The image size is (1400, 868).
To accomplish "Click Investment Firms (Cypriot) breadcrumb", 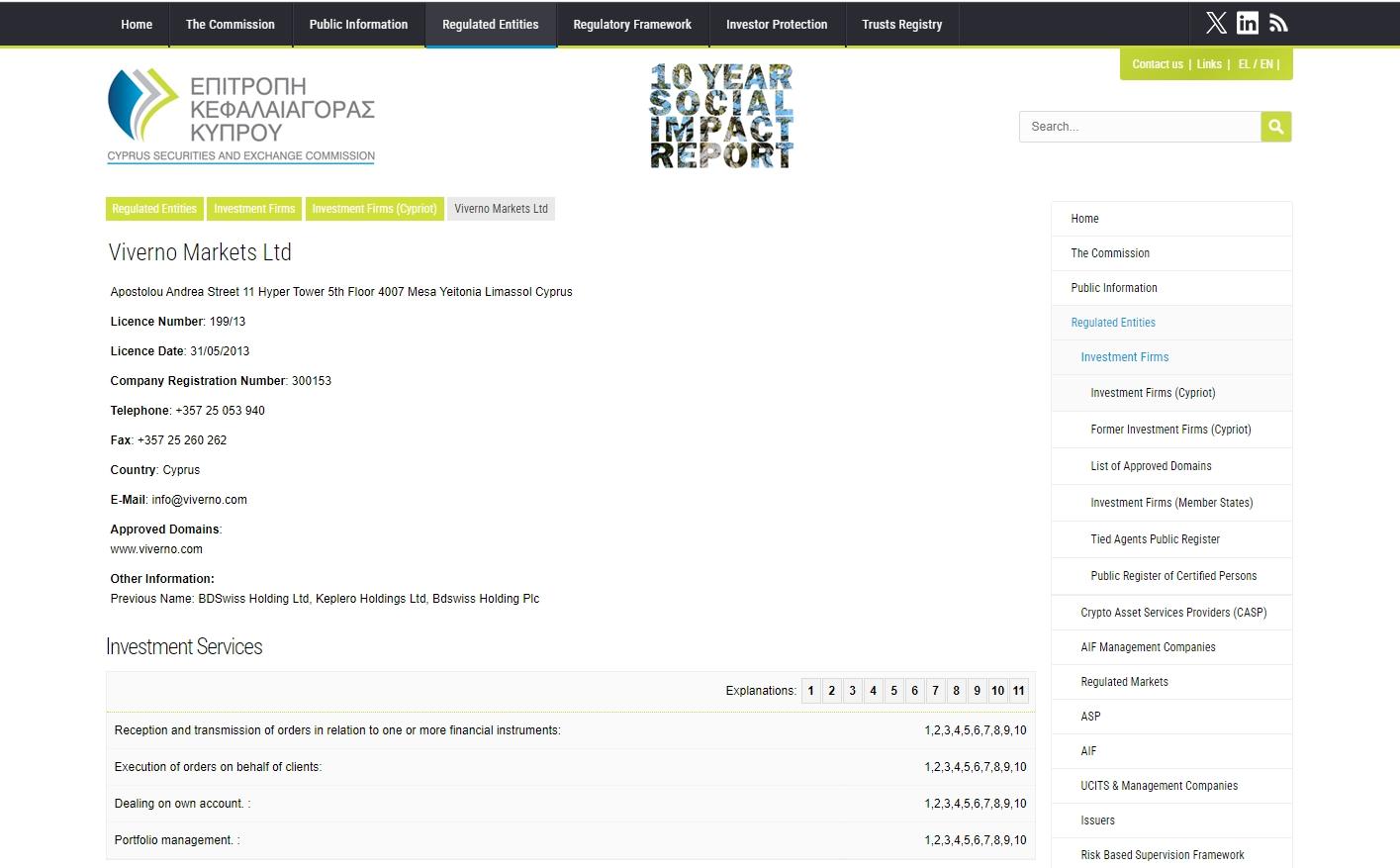I will (x=374, y=209).
